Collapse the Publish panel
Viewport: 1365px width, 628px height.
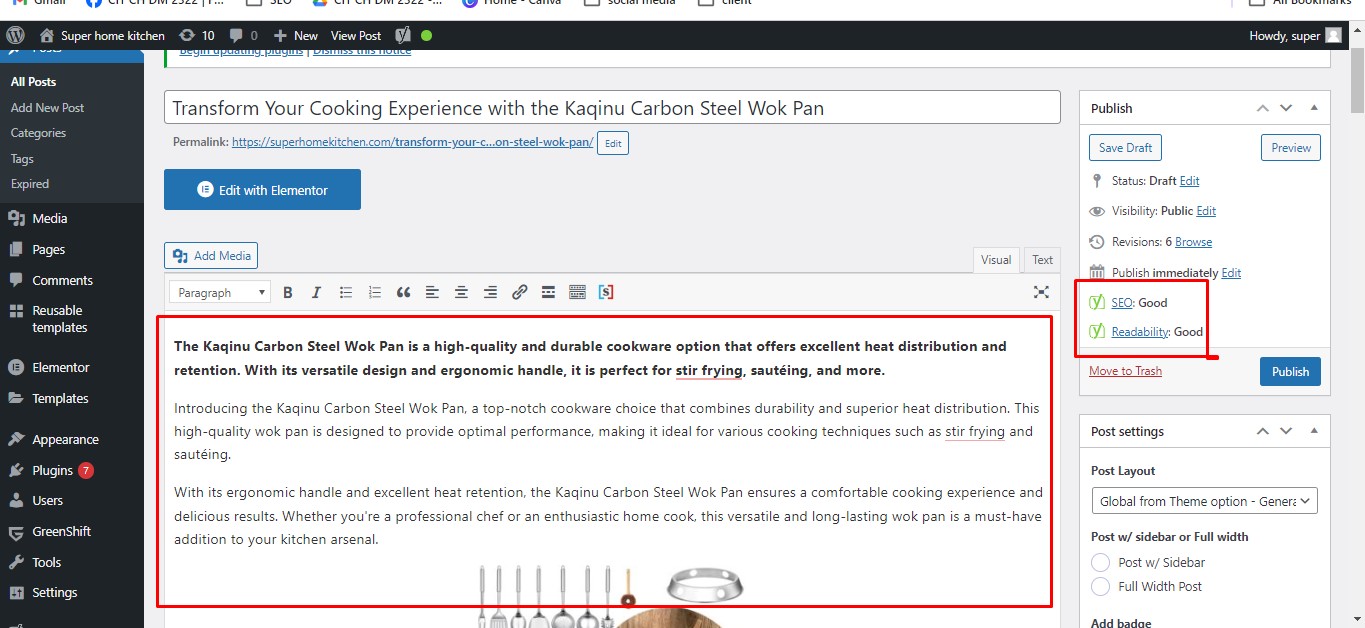pyautogui.click(x=1314, y=107)
